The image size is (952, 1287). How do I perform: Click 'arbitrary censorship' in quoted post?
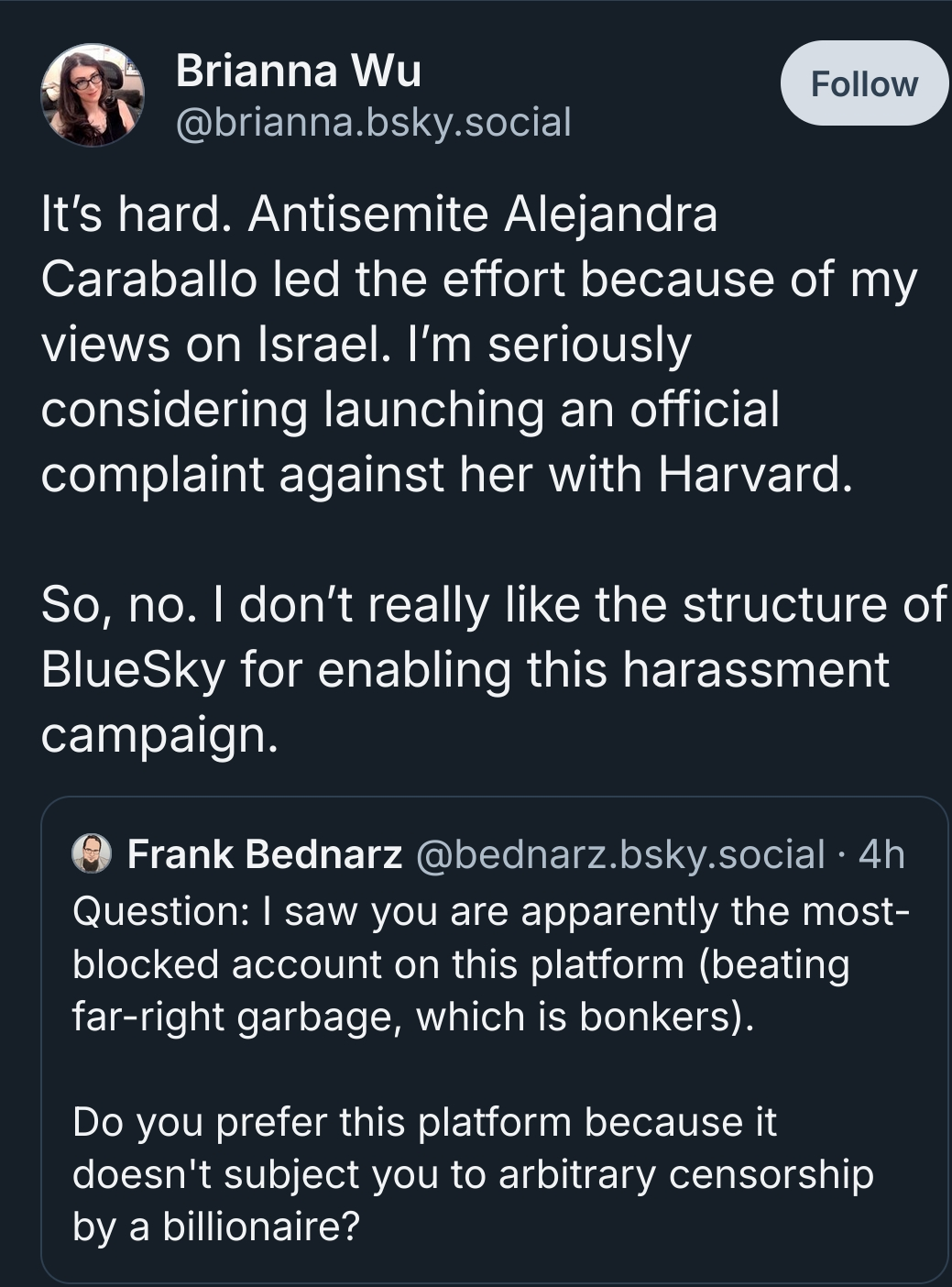pos(686,1175)
